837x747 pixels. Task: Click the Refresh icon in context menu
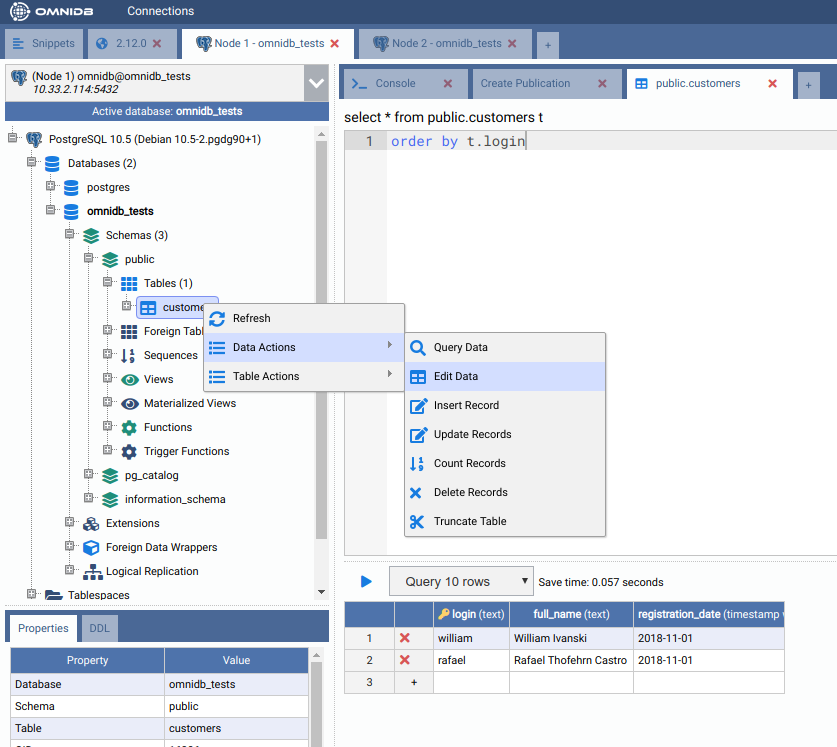tap(217, 318)
